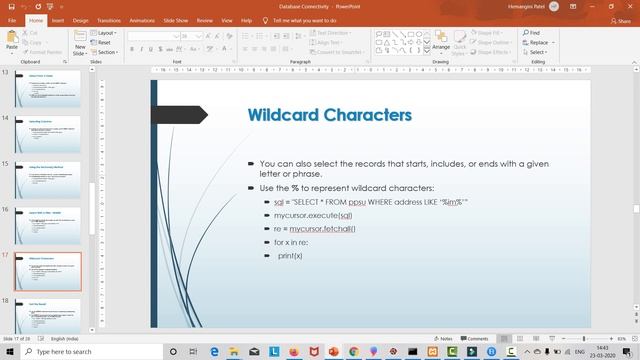Screen dimensions: 640x360
Task: Adjust the zoom slider handle
Action: click(584, 339)
